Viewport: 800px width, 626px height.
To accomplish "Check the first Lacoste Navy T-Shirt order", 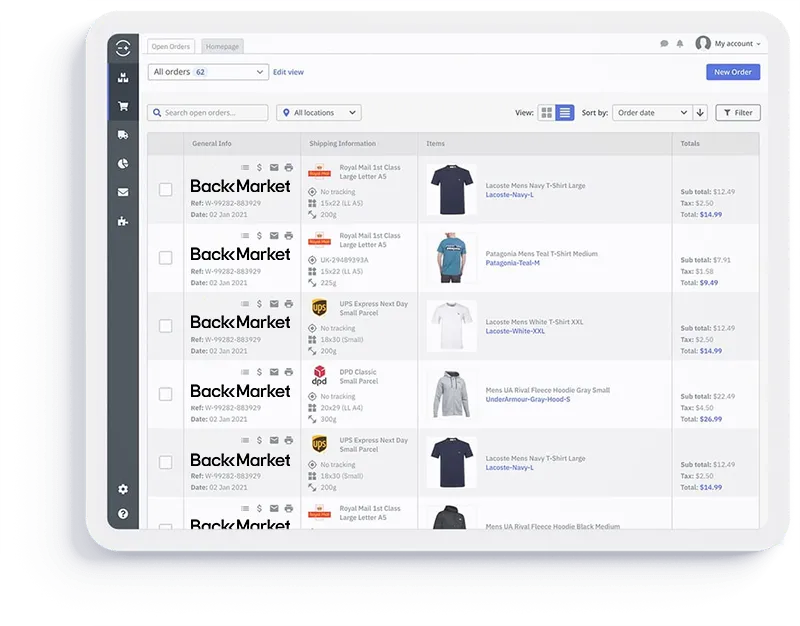I will (x=165, y=190).
